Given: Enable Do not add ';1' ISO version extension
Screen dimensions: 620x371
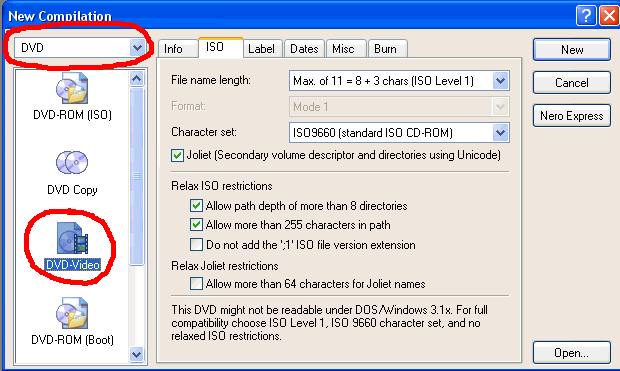Looking at the screenshot, I should pos(196,245).
